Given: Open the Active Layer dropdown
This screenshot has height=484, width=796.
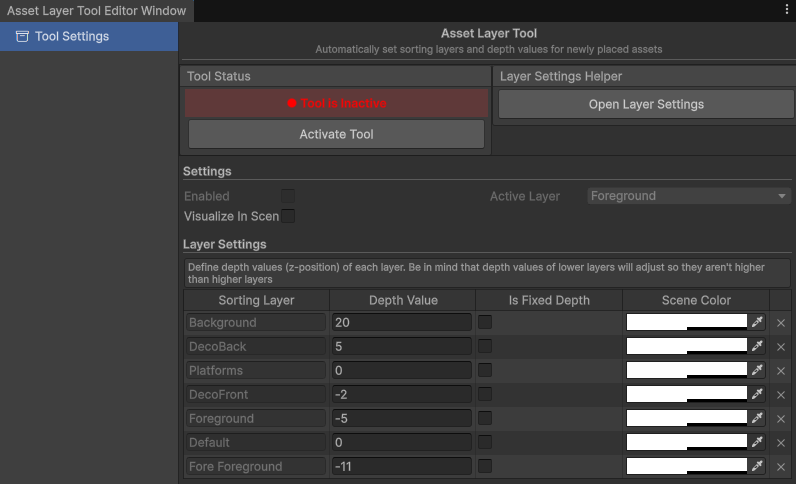Looking at the screenshot, I should (x=689, y=196).
